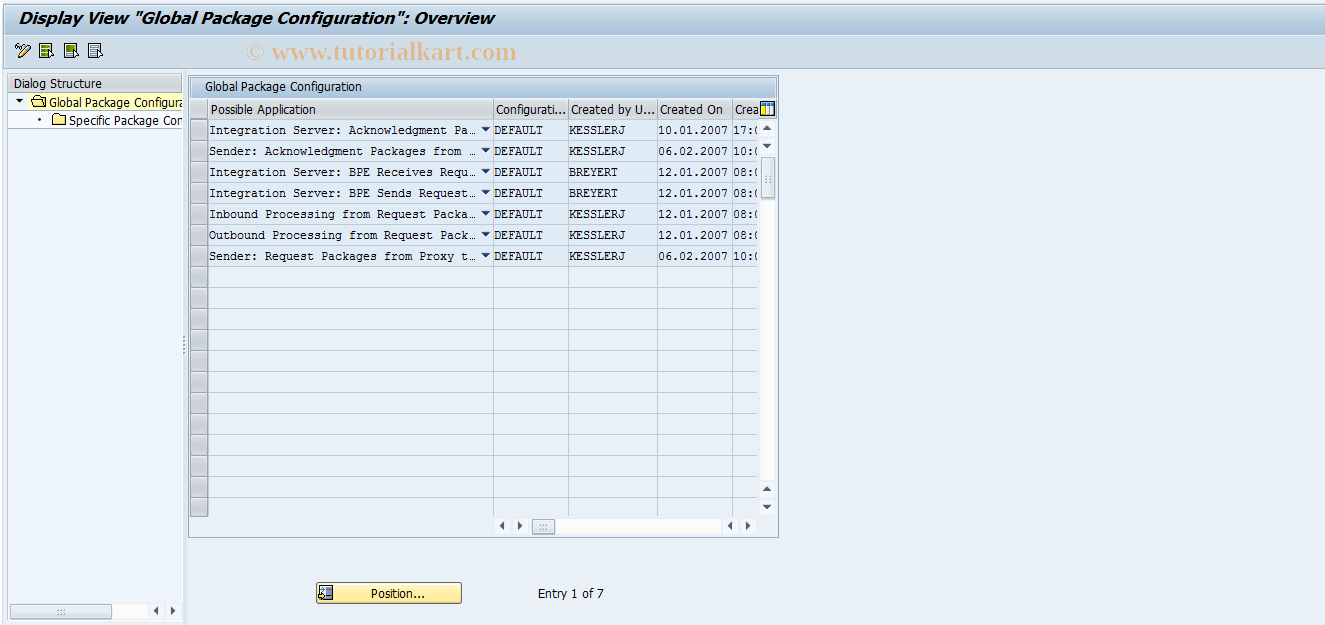This screenshot has height=625, width=1325.
Task: Select row marker for Outbound Processing row
Action: [199, 235]
